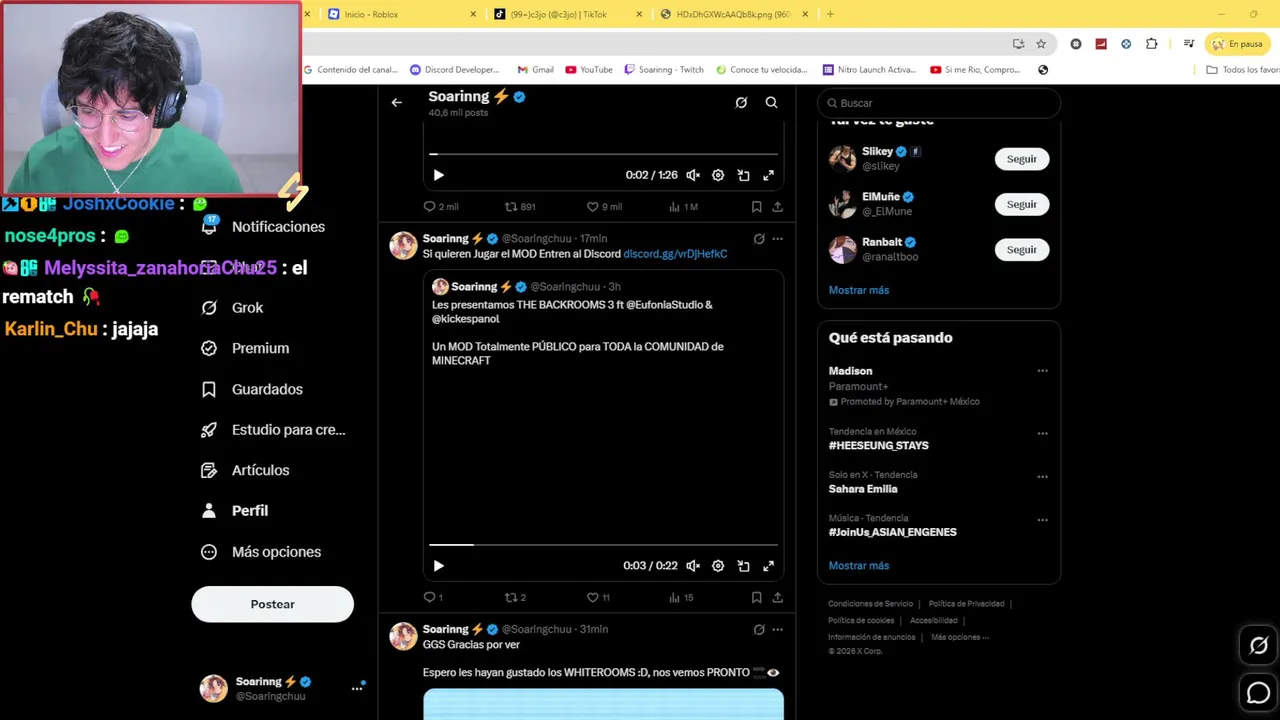Ask Grok about the 31min post

tap(759, 630)
